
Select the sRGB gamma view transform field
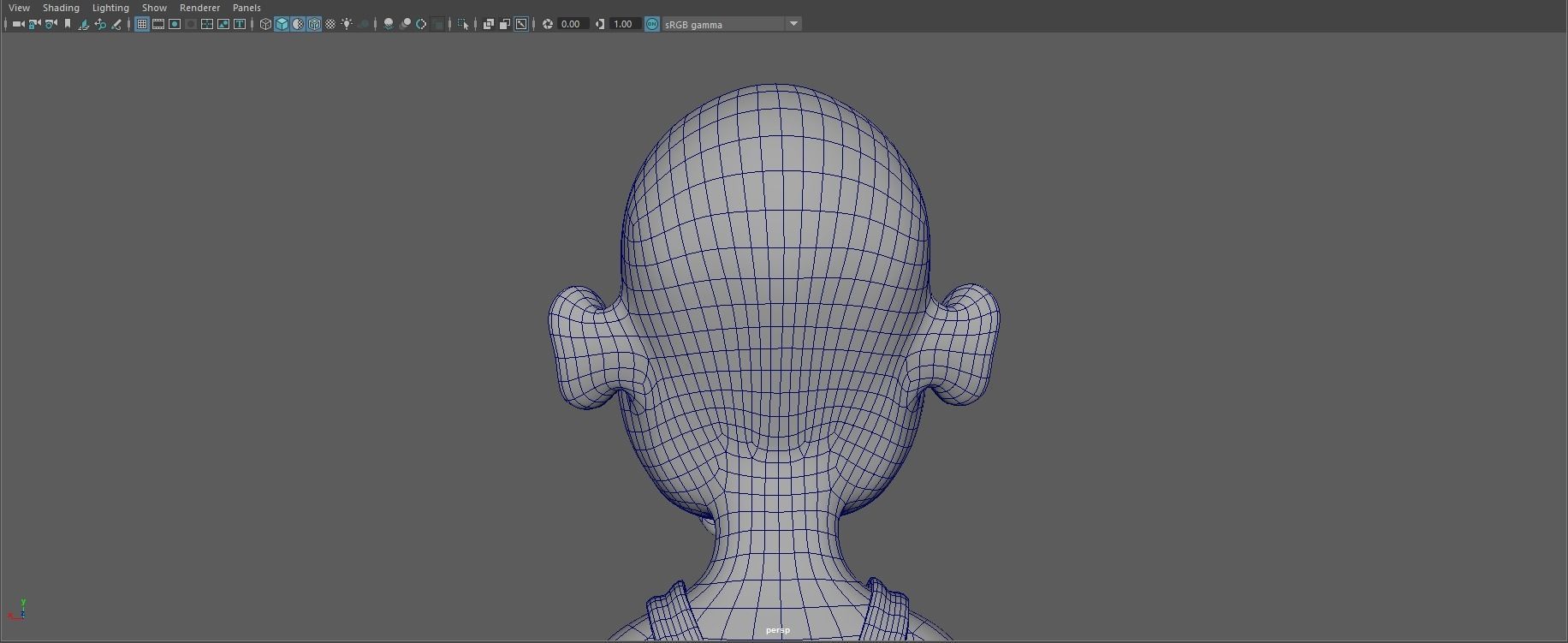point(723,24)
